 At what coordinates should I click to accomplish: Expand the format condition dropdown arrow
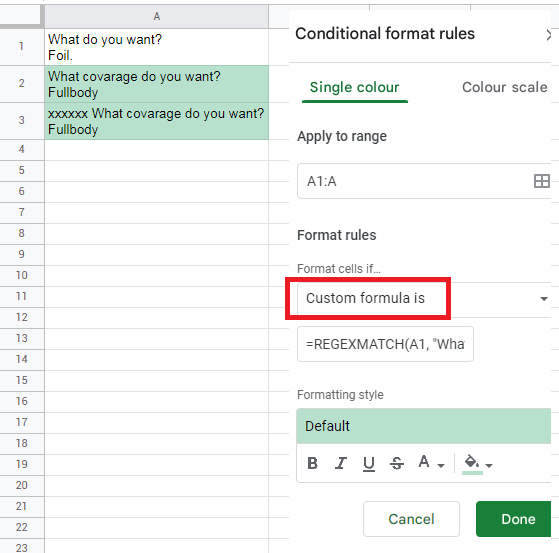(x=544, y=298)
